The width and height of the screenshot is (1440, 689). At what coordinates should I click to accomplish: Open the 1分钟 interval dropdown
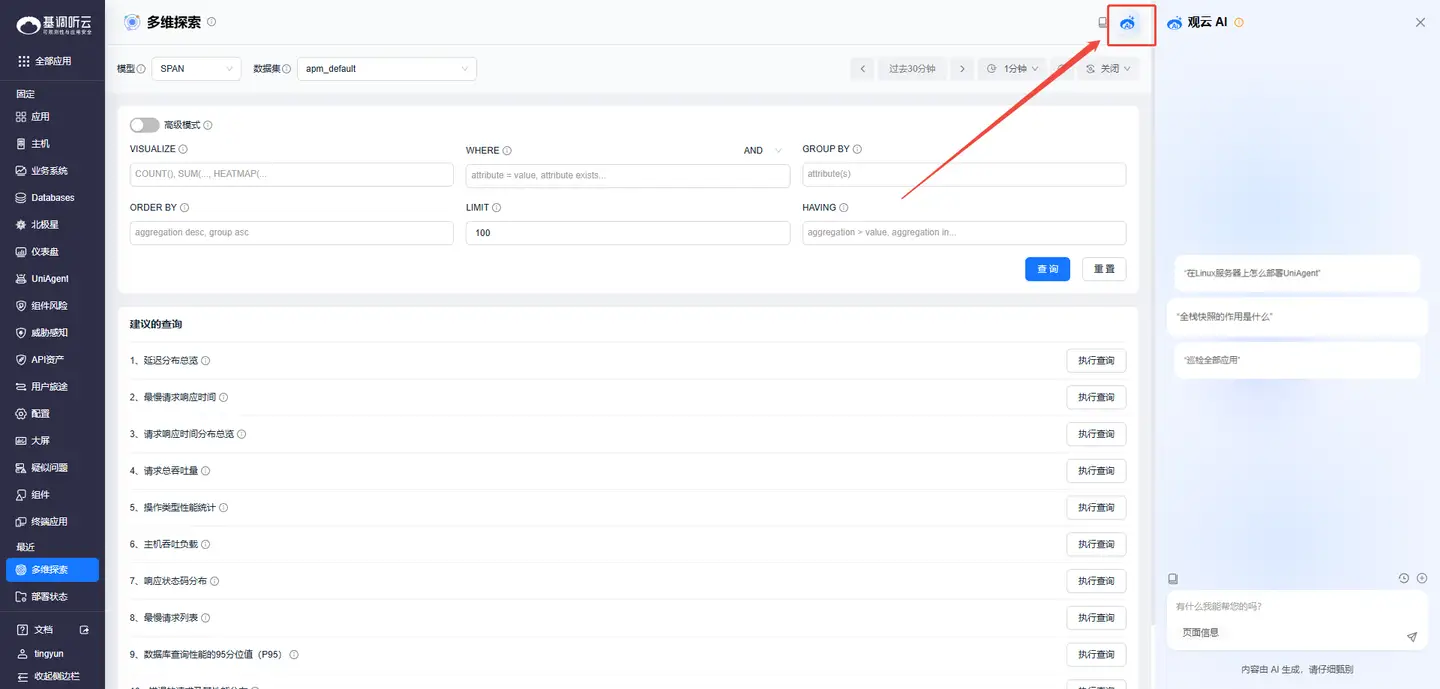[x=1012, y=69]
